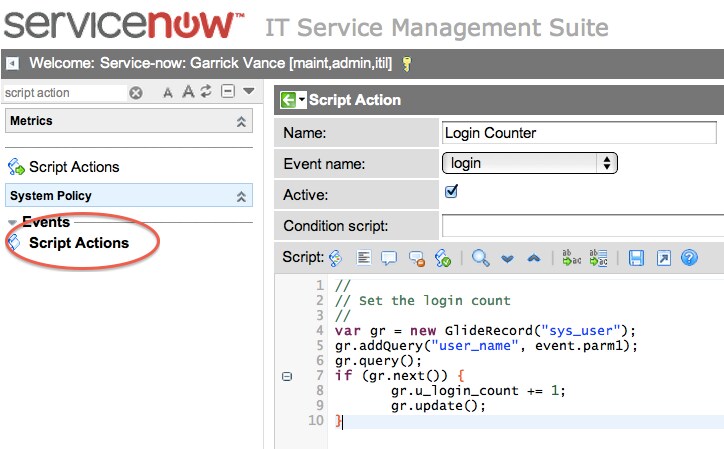Collapse the System Policy section

pyautogui.click(x=241, y=196)
